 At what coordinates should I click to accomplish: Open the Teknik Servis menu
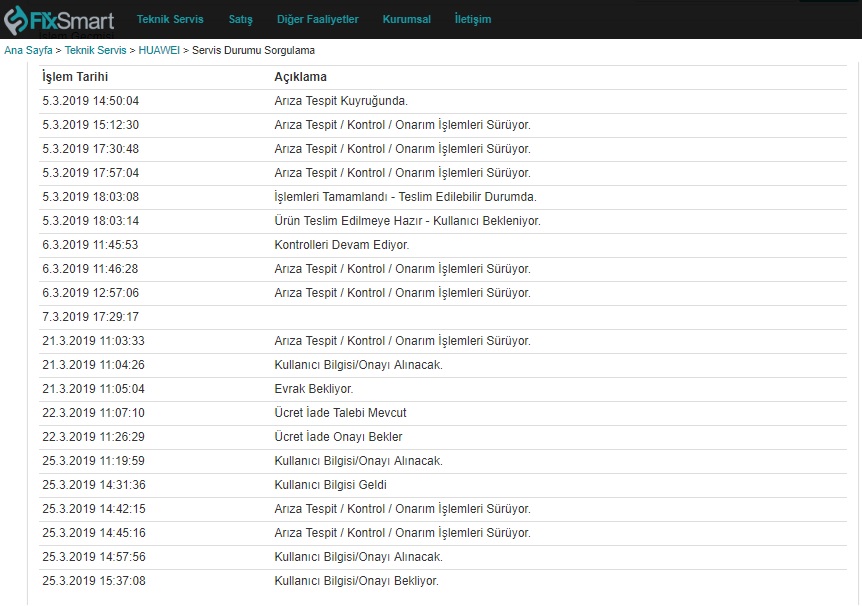(170, 19)
